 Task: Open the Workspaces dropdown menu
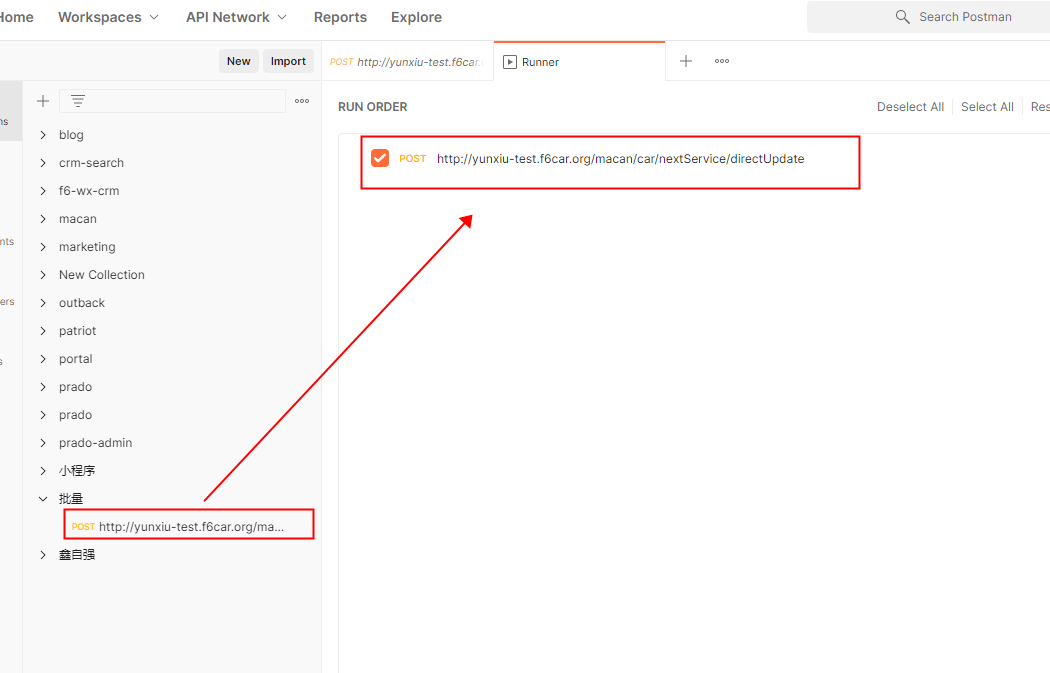pyautogui.click(x=108, y=17)
